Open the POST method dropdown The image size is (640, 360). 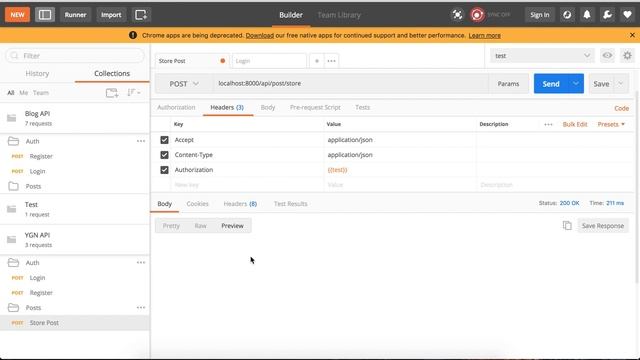click(x=184, y=84)
